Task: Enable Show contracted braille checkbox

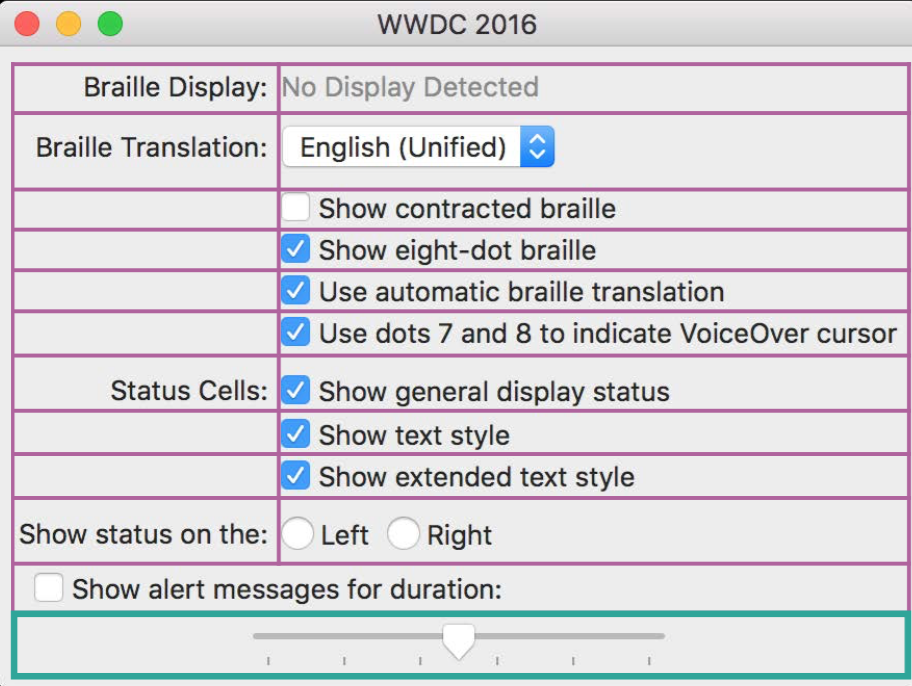Action: [295, 208]
